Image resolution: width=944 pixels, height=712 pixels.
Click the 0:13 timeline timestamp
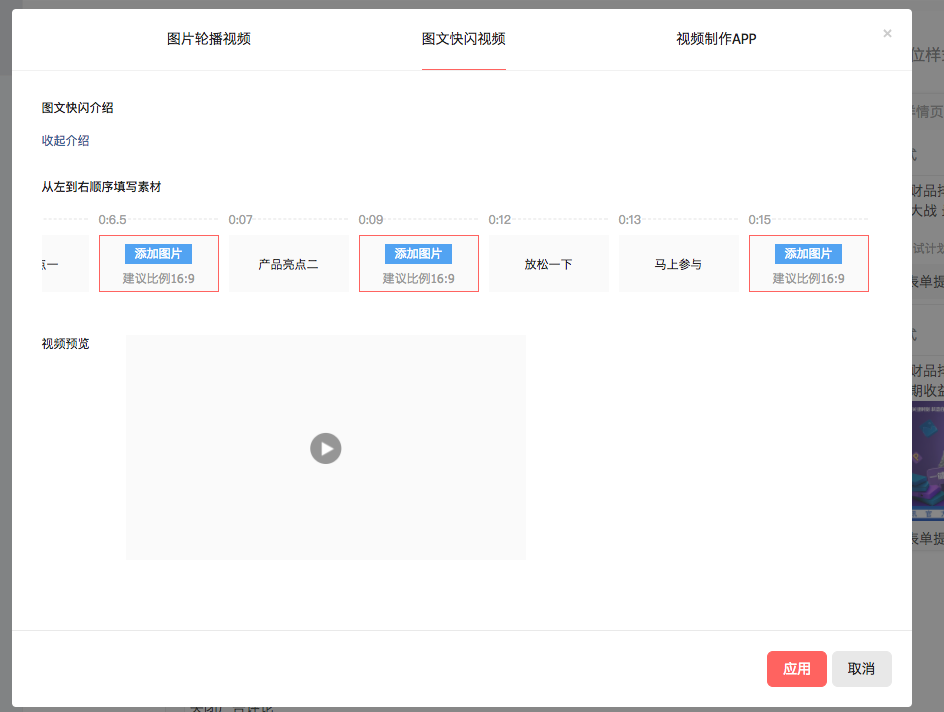(x=630, y=220)
